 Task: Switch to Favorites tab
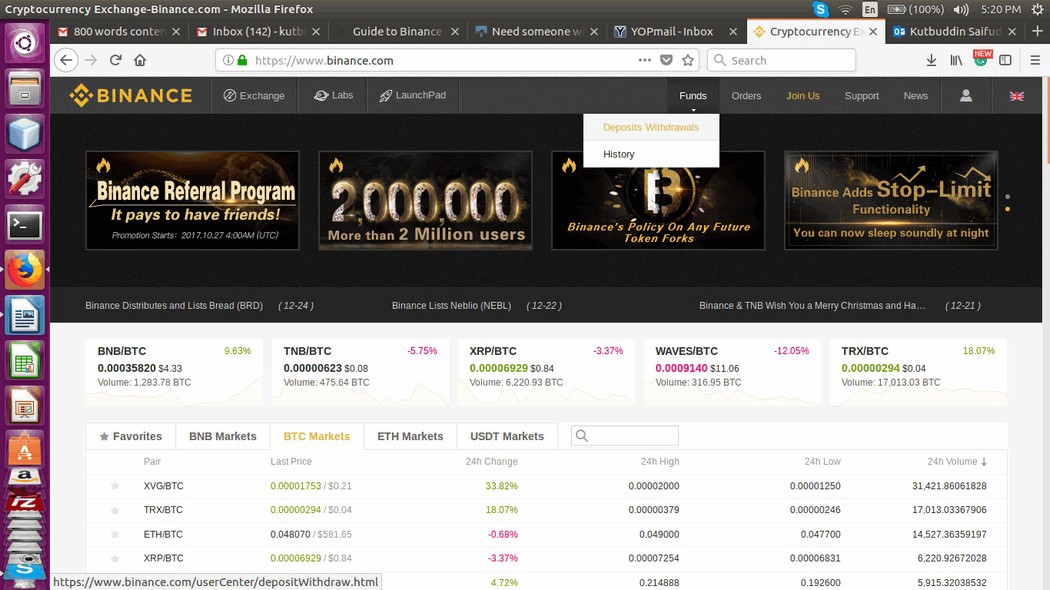click(x=131, y=436)
